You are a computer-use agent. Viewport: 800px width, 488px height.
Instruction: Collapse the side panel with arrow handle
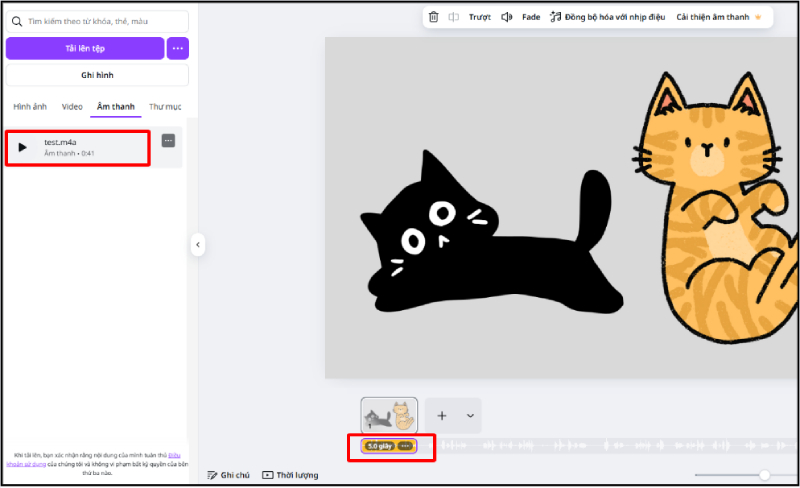(198, 244)
